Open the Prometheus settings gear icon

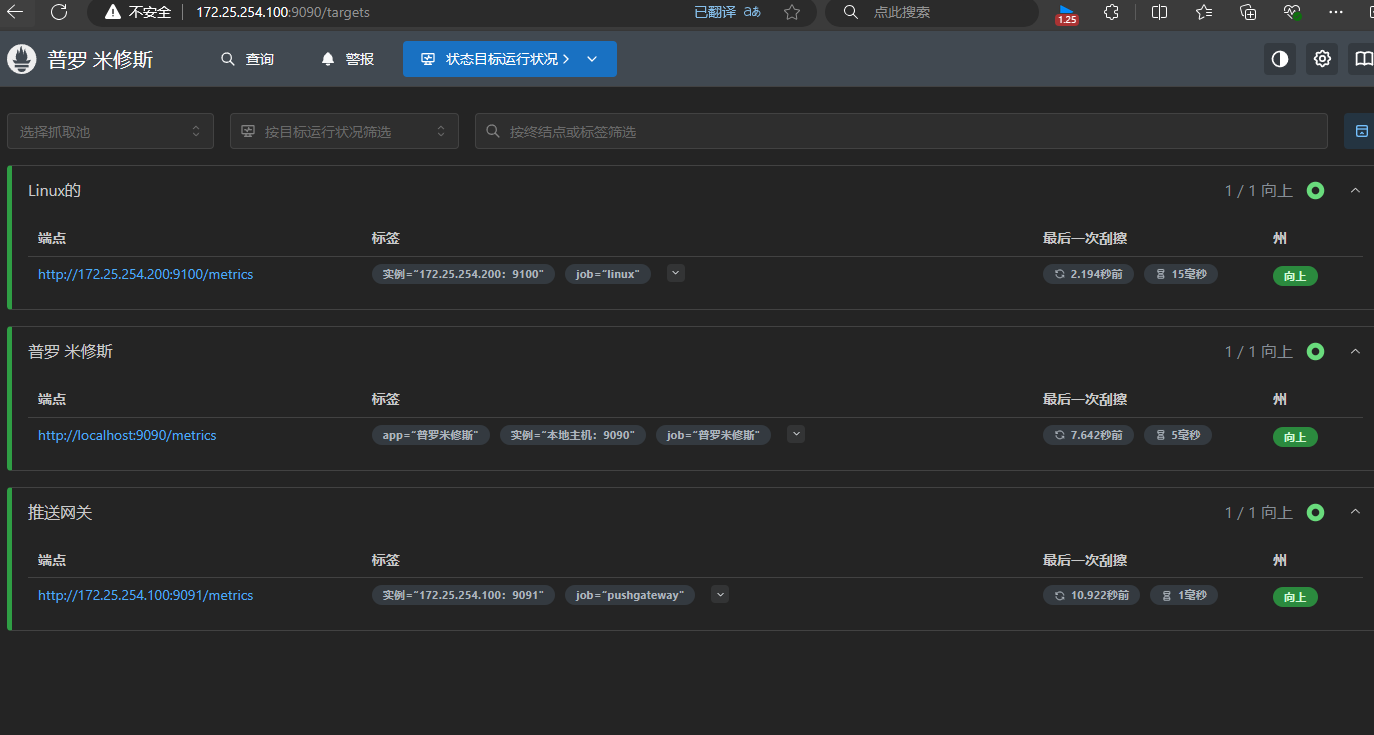(x=1322, y=59)
